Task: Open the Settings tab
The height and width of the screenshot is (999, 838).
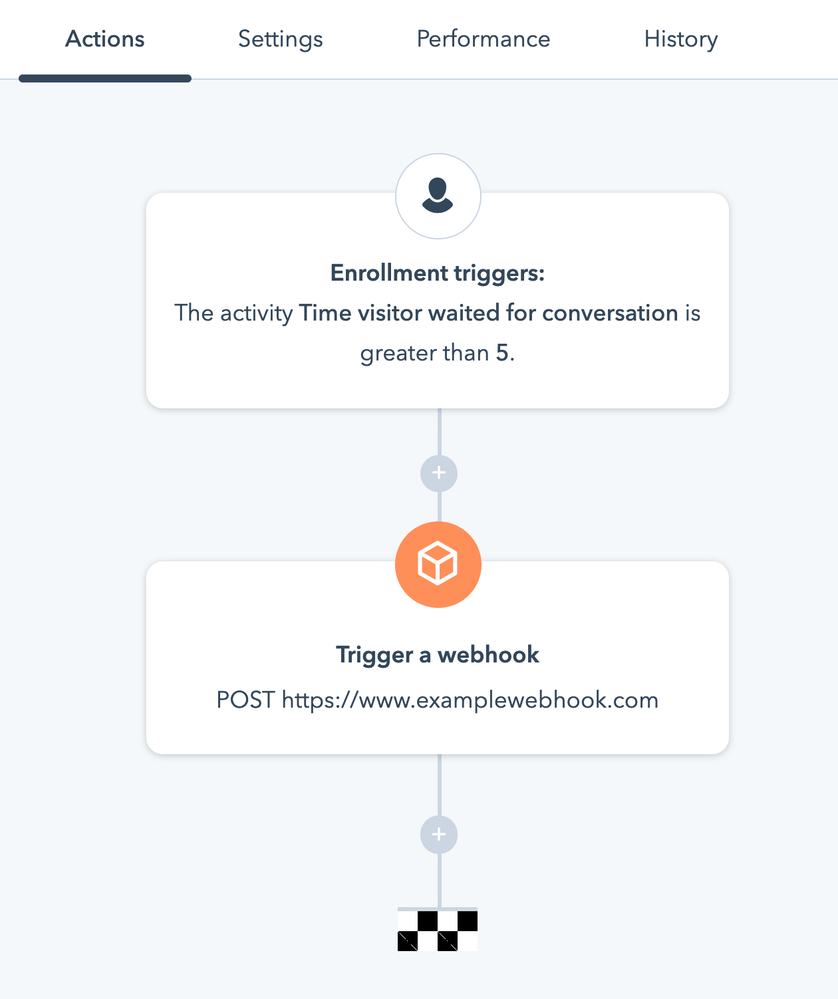Action: coord(280,40)
